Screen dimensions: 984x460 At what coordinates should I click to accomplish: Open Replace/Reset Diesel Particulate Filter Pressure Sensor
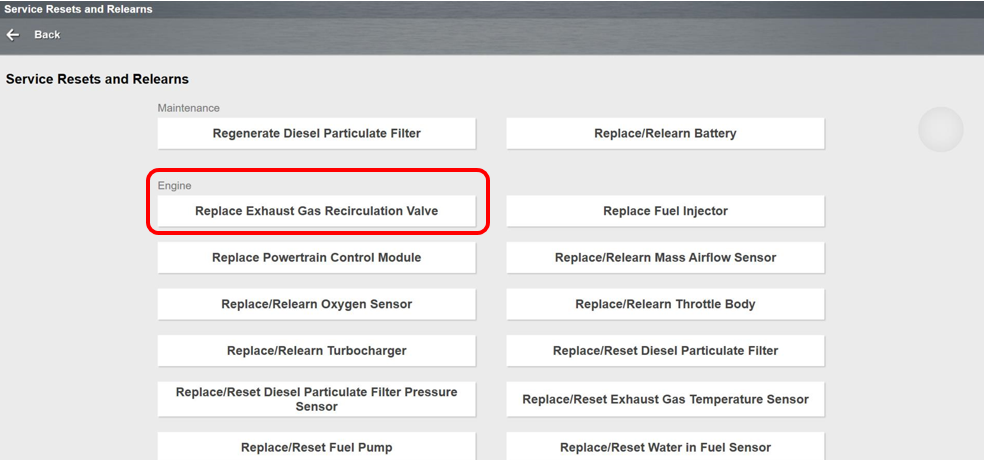(316, 399)
